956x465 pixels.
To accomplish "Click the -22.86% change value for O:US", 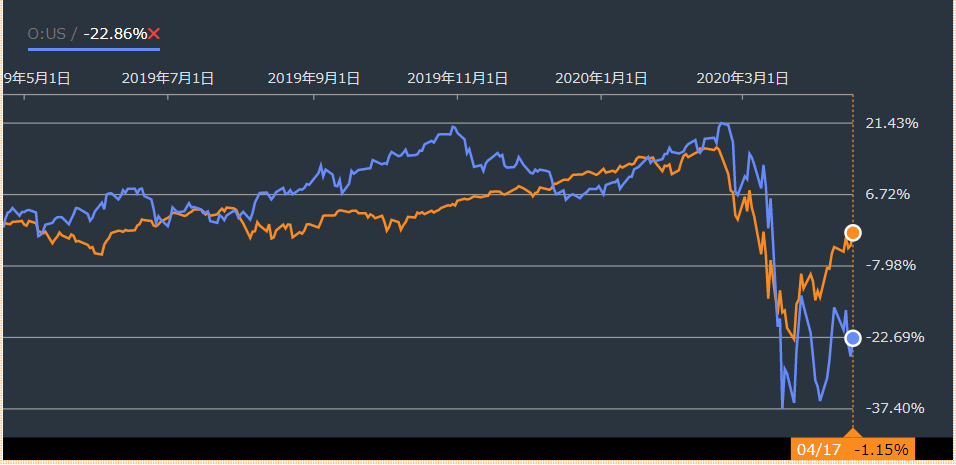I will coord(115,34).
